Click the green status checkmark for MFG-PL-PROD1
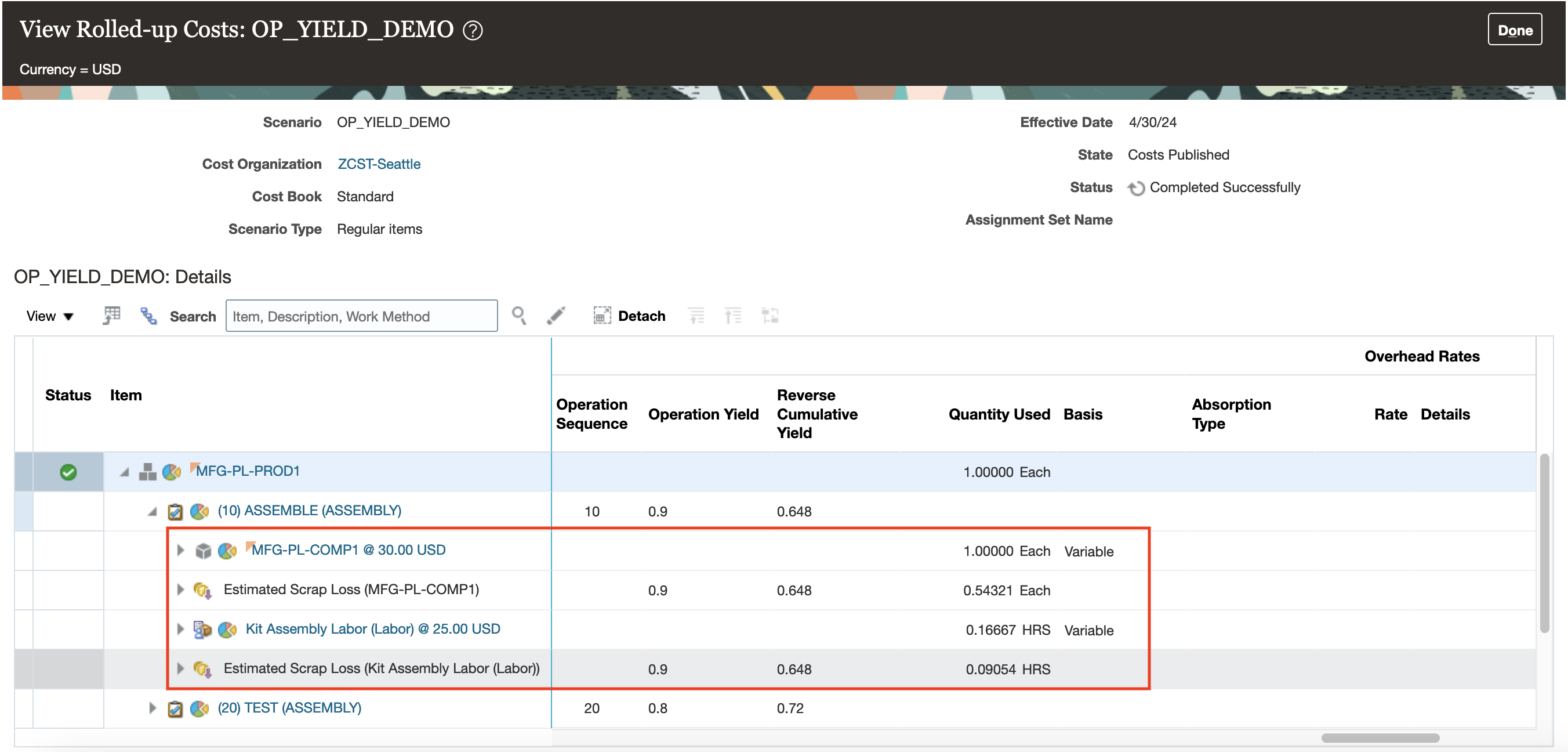The height and width of the screenshot is (752, 1568). click(x=68, y=472)
